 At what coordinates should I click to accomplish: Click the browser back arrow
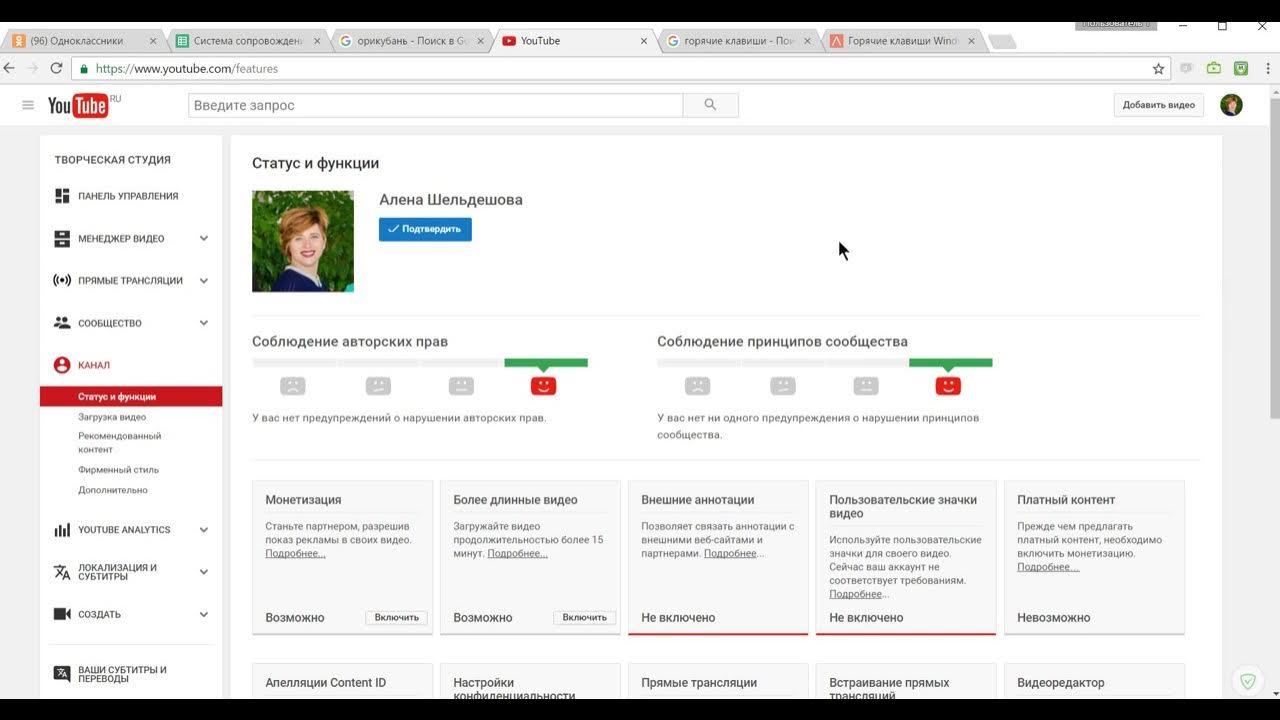(x=10, y=68)
